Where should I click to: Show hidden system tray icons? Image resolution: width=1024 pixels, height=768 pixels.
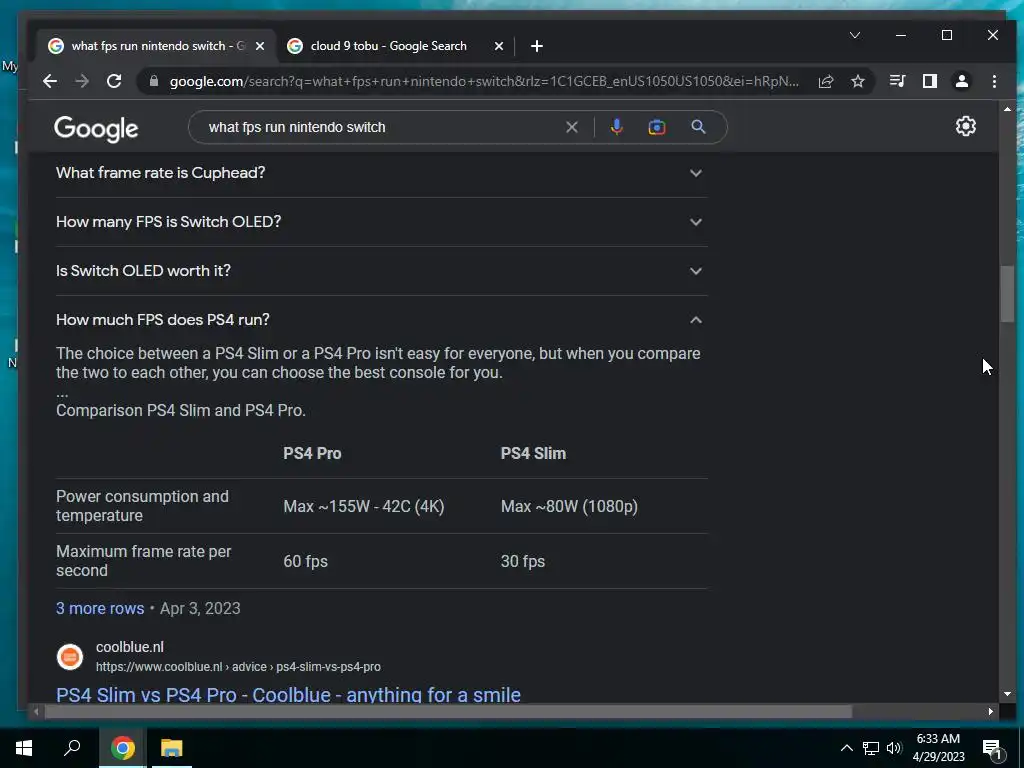[846, 748]
